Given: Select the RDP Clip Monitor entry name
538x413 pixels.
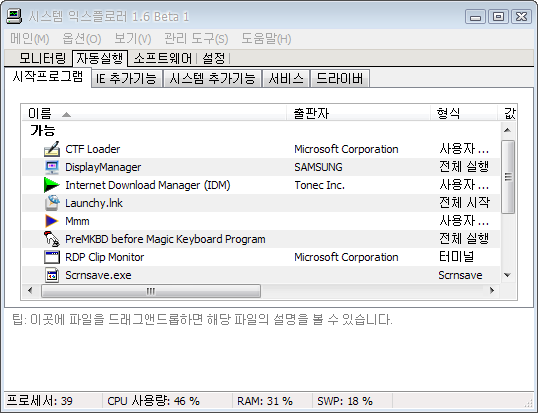Looking at the screenshot, I should pos(105,257).
